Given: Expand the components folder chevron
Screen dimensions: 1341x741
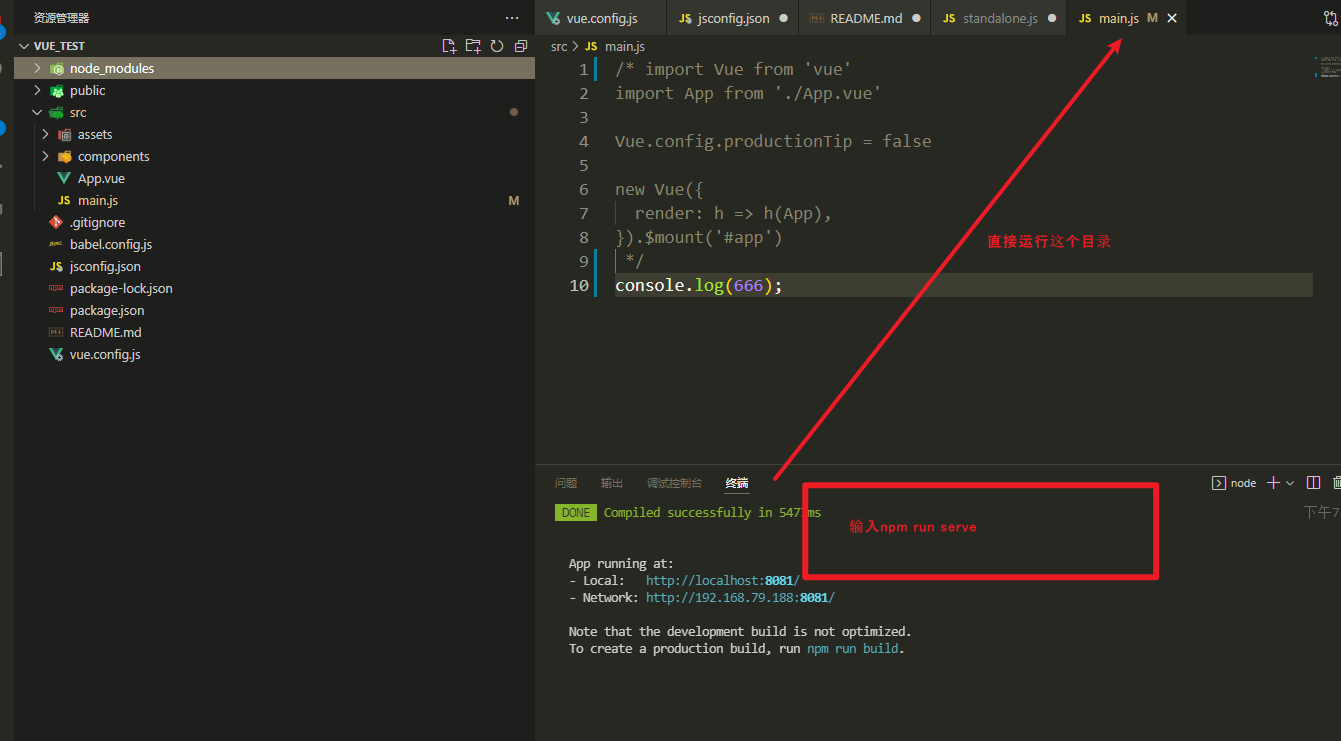Looking at the screenshot, I should coord(45,156).
